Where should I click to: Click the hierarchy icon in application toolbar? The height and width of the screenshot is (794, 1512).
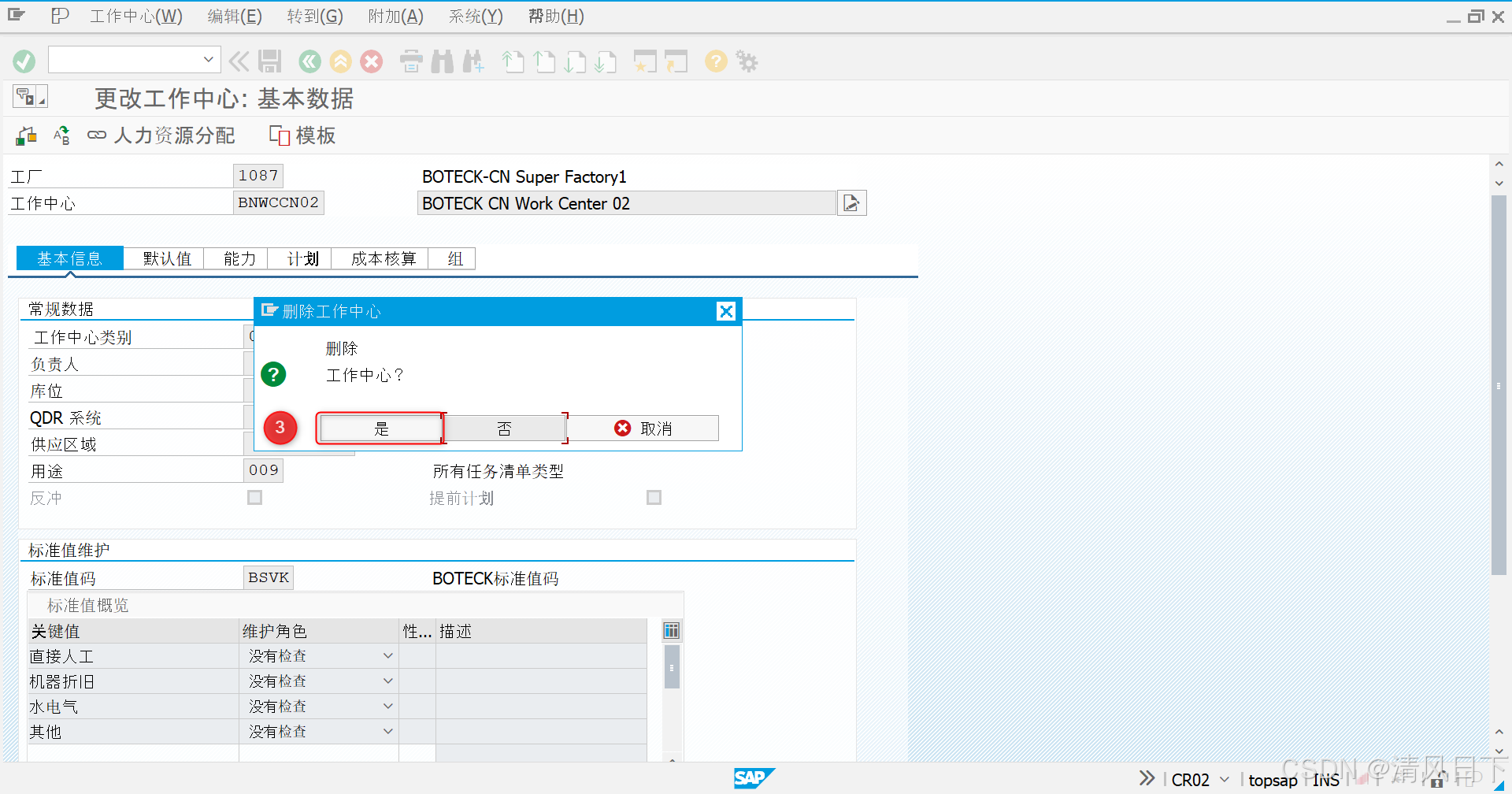pyautogui.click(x=27, y=135)
